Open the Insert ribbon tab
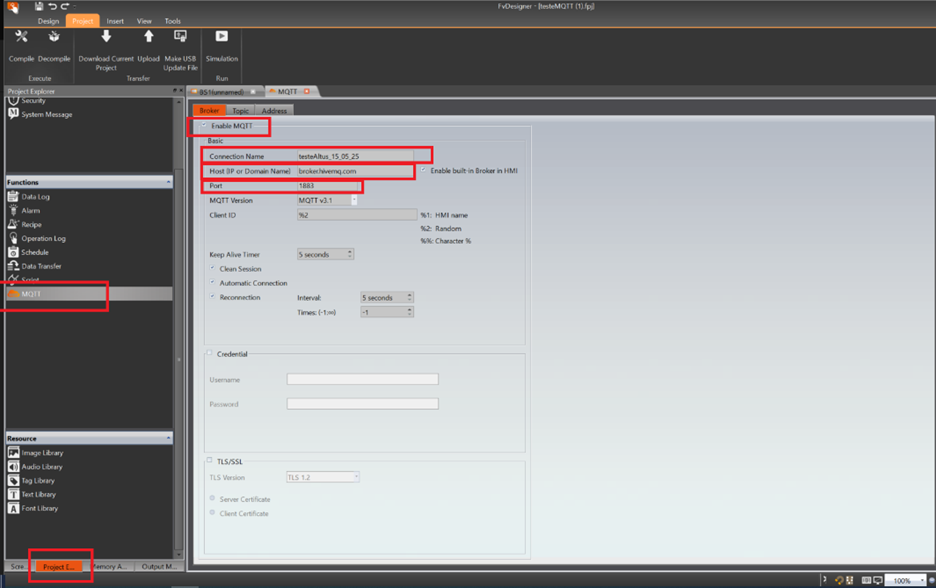 pos(115,21)
